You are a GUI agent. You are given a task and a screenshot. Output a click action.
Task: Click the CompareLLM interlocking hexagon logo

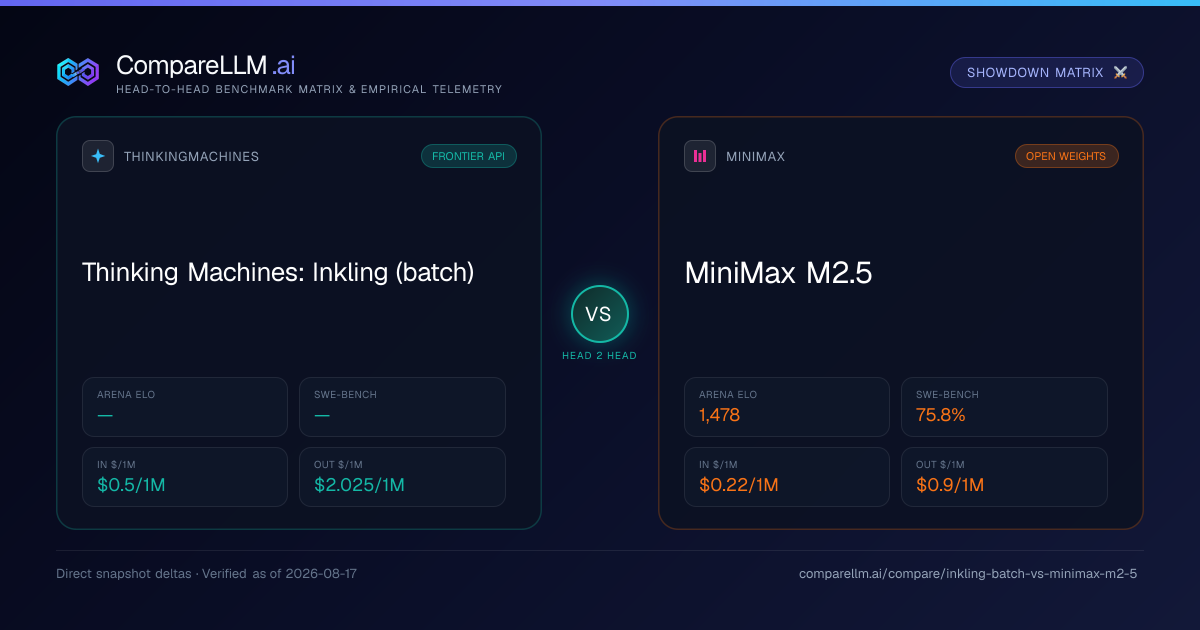[x=78, y=72]
